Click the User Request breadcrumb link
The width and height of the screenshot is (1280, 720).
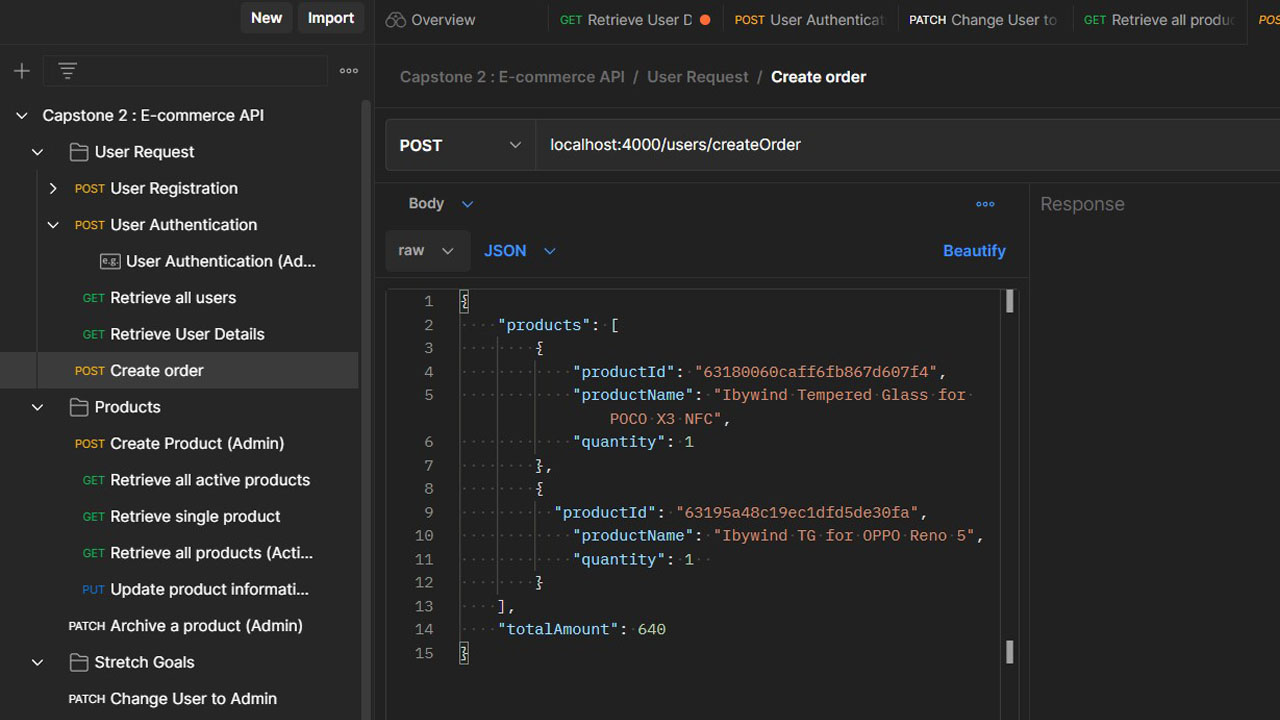(x=698, y=77)
